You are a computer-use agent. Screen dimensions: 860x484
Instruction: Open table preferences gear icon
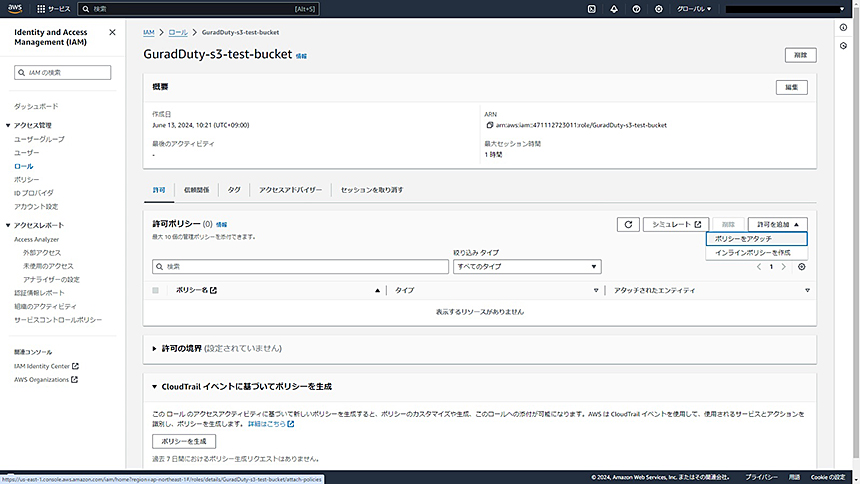[801, 267]
